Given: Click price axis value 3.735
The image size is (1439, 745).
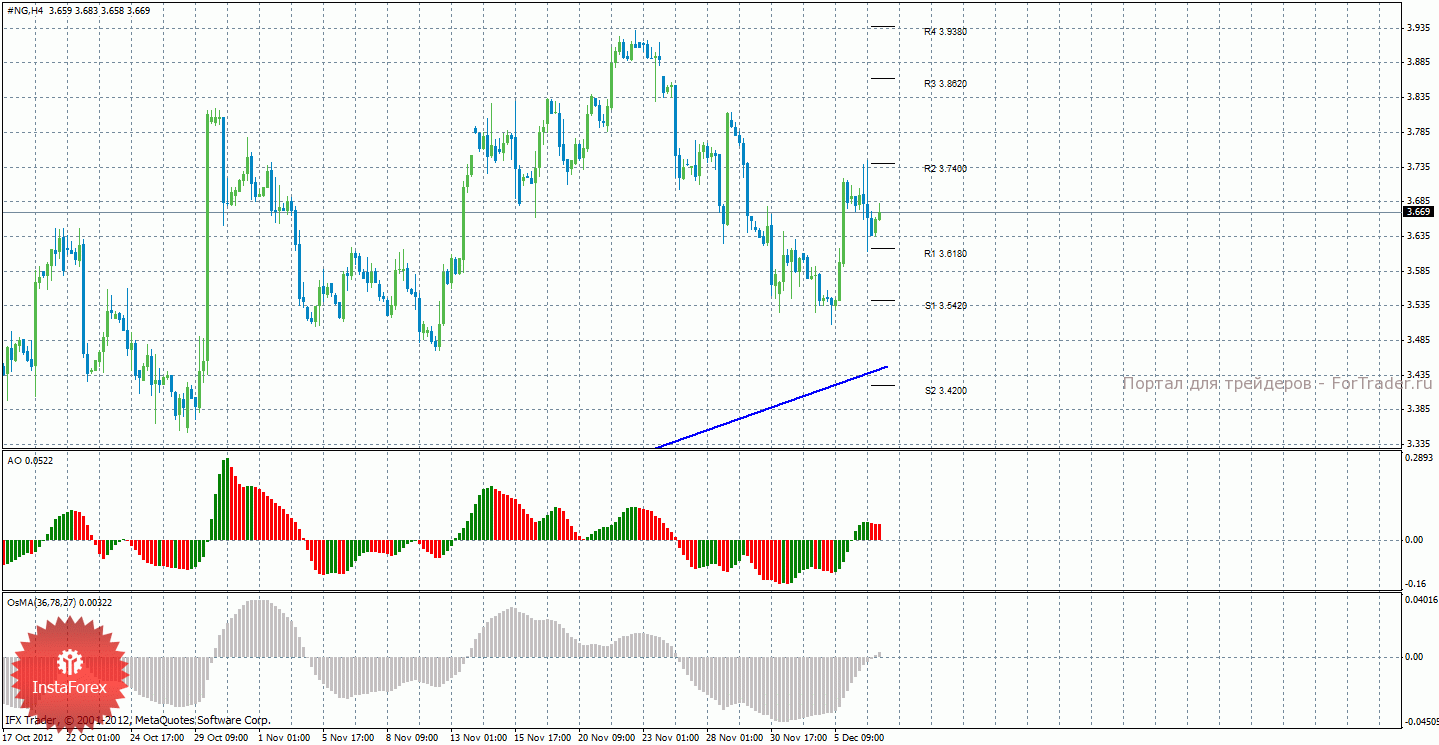Looking at the screenshot, I should 1417,167.
